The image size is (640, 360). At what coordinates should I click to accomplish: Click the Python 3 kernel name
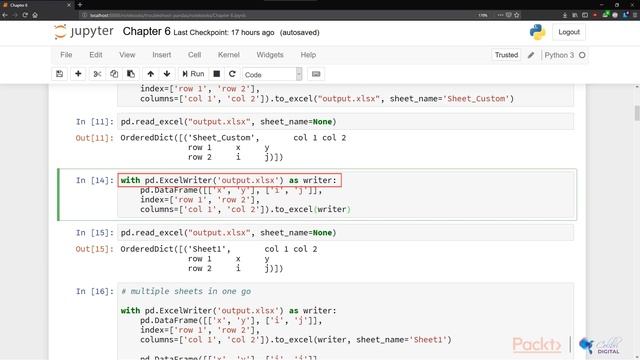point(559,55)
